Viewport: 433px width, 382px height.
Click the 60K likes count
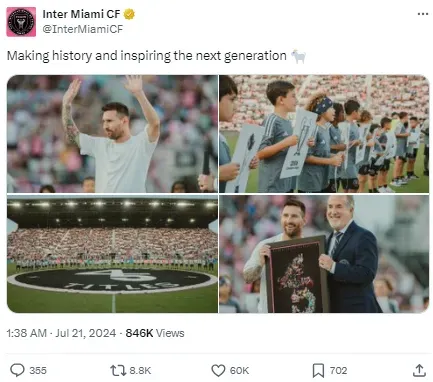pos(239,371)
